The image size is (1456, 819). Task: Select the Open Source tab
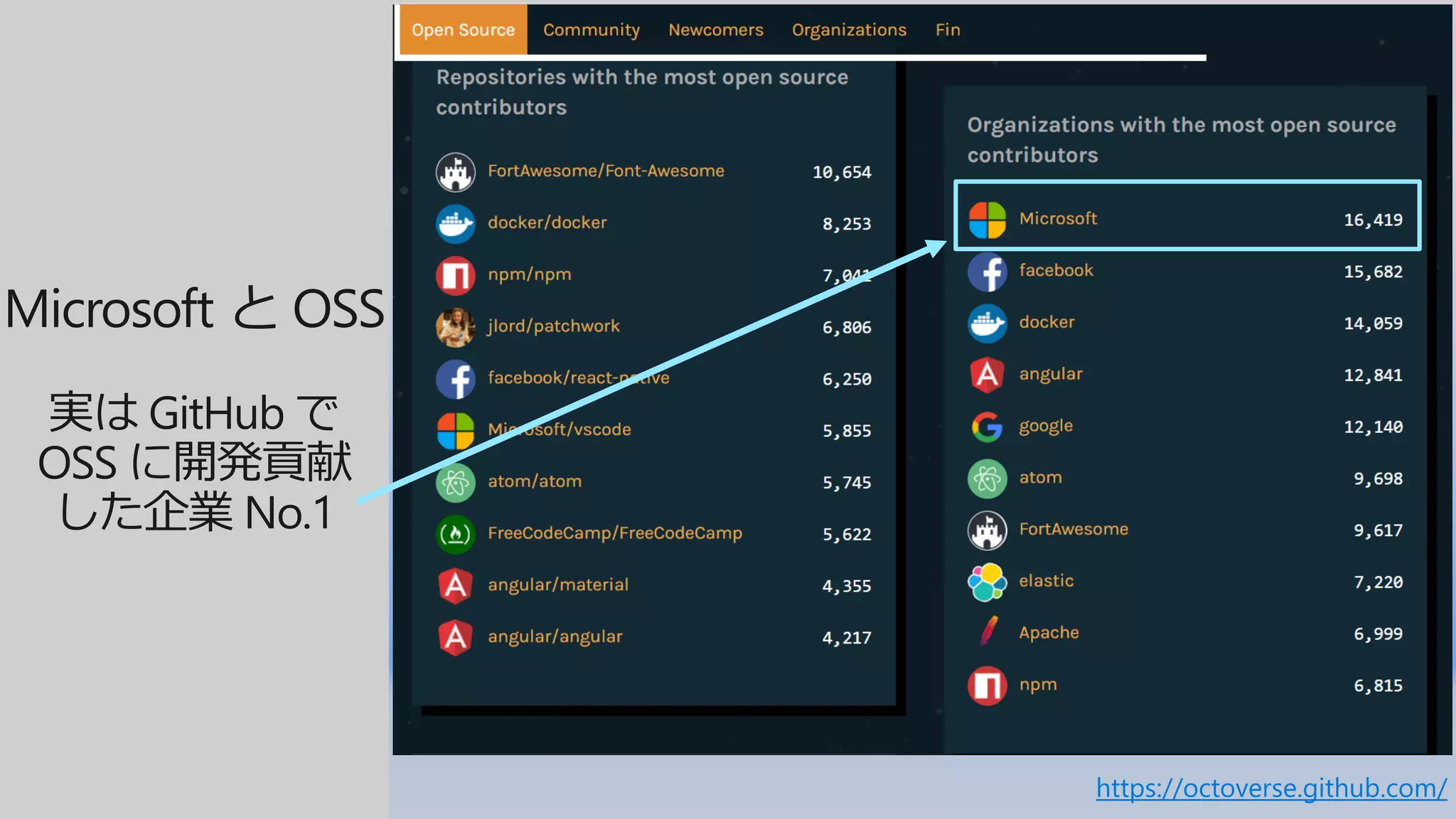463,30
